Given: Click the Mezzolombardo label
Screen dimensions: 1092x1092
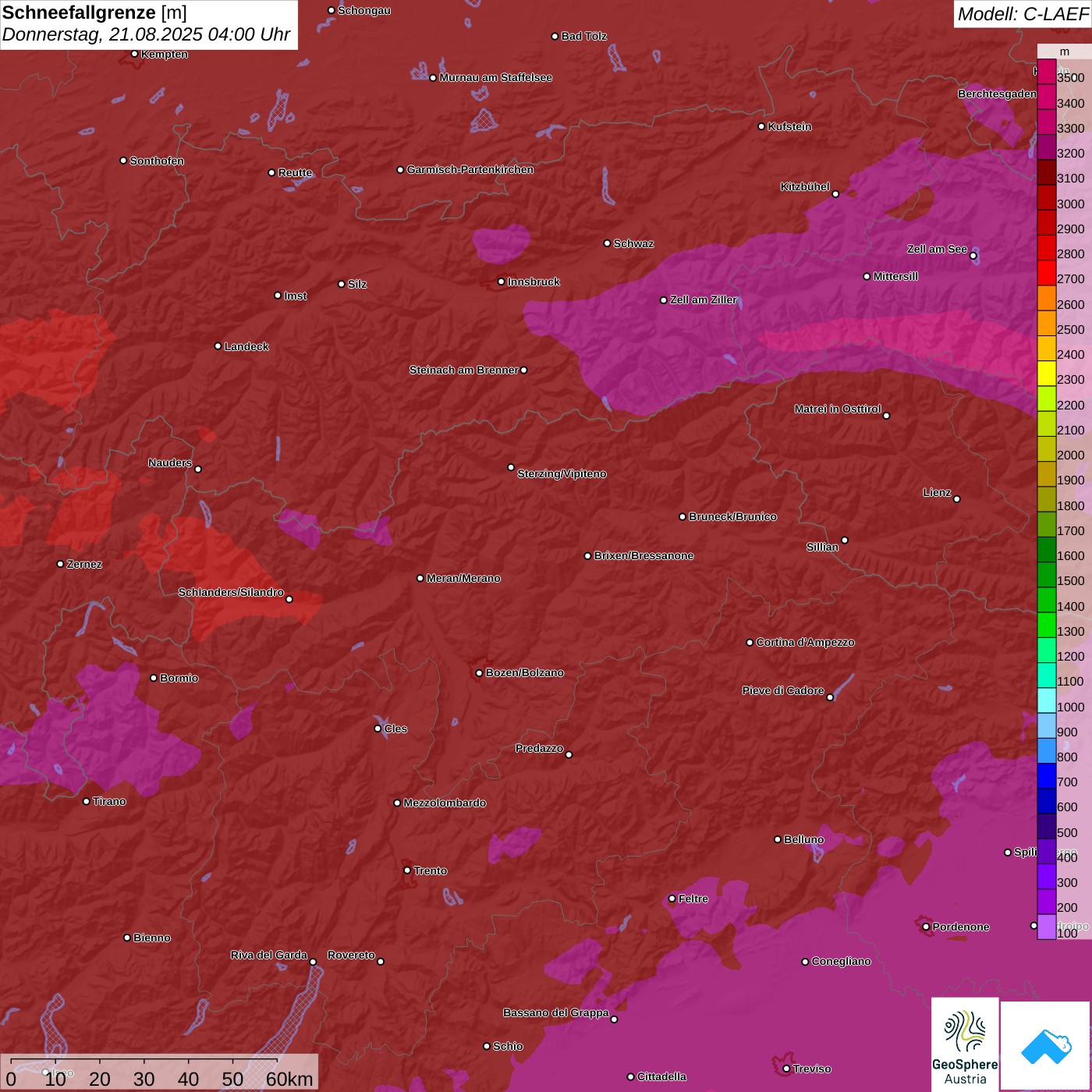Looking at the screenshot, I should click(x=445, y=803).
